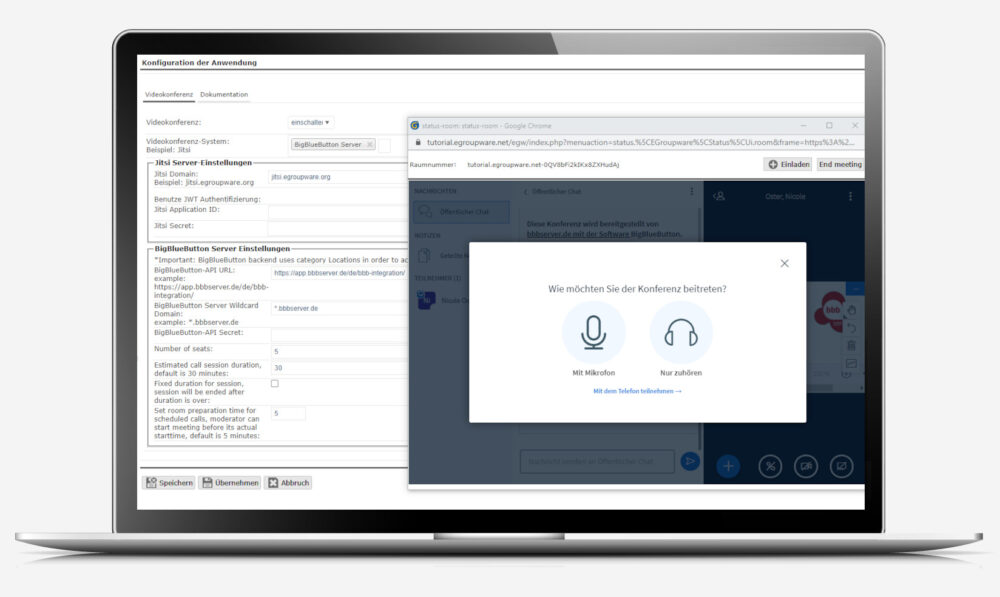This screenshot has width=1000, height=597.
Task: Click the Speichern button
Action: [x=169, y=483]
